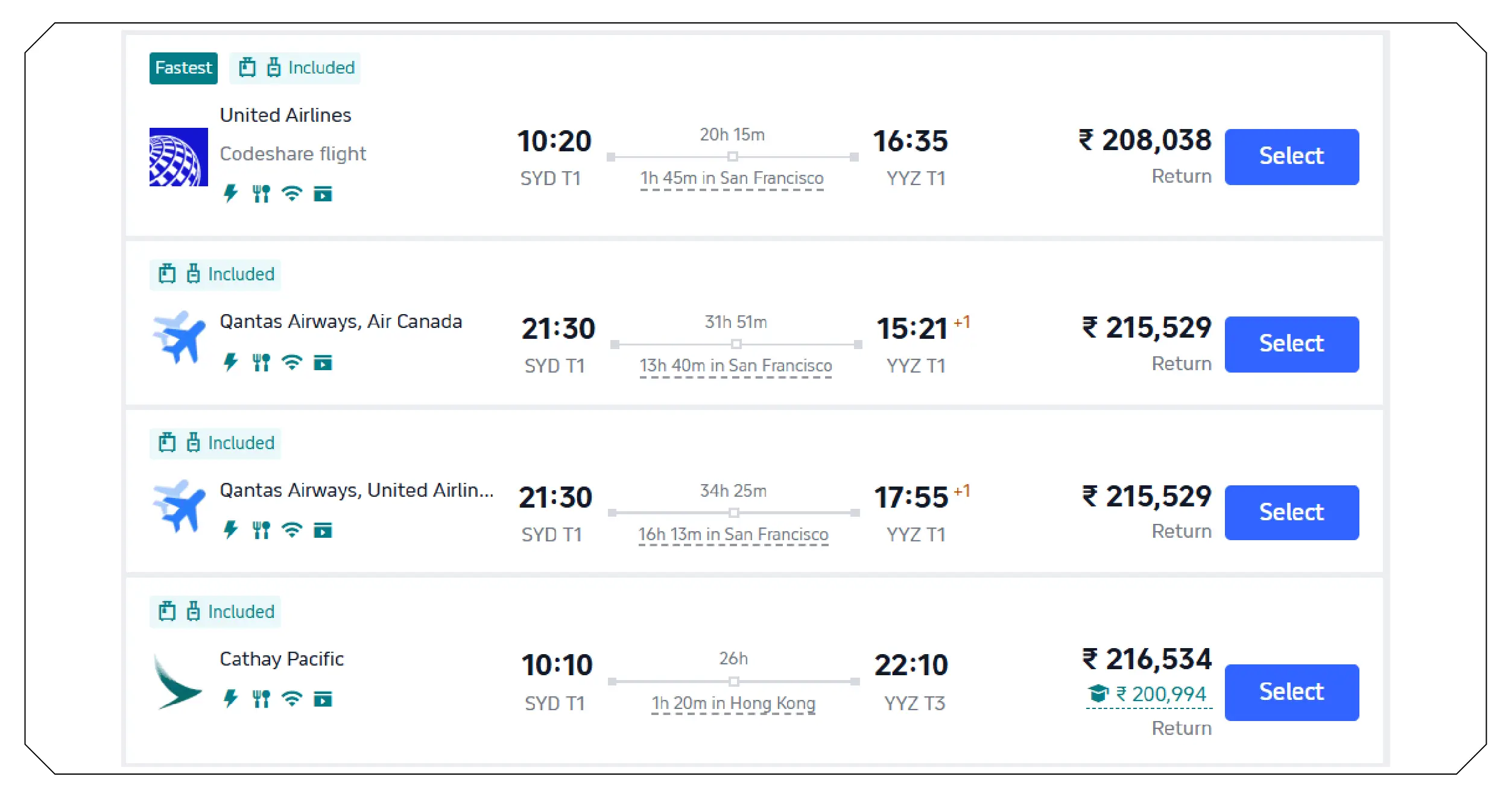
Task: Select the Cathay Pacific flight
Action: click(1291, 691)
